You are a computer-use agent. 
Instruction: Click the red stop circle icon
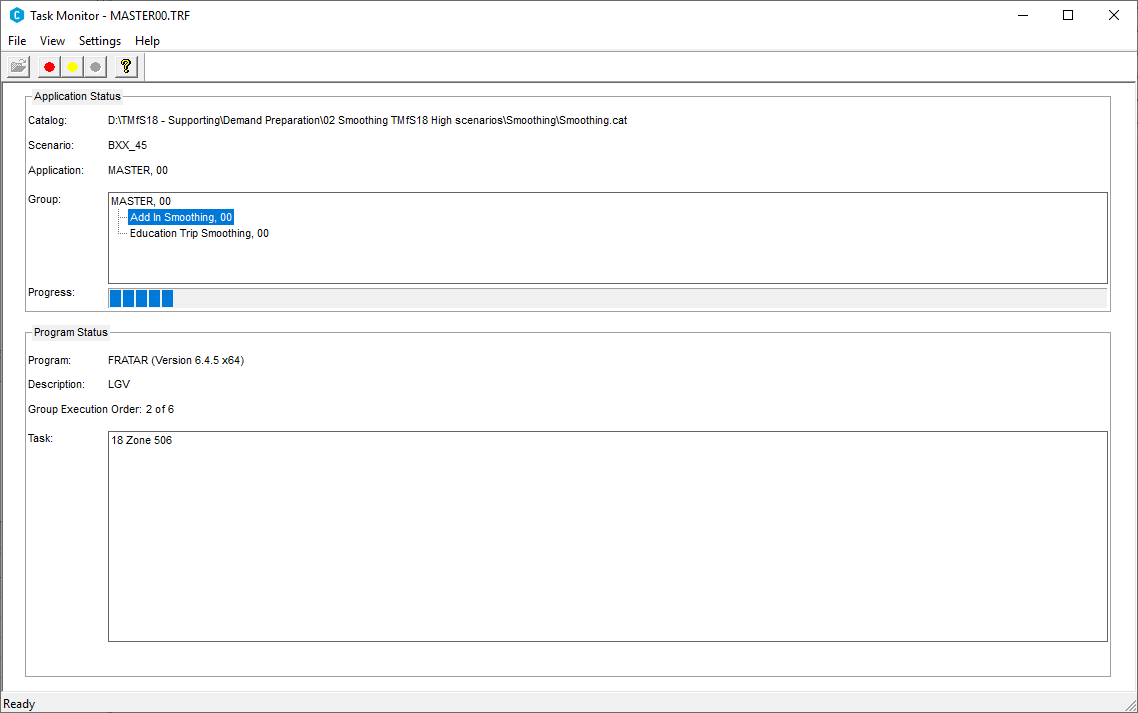[49, 67]
